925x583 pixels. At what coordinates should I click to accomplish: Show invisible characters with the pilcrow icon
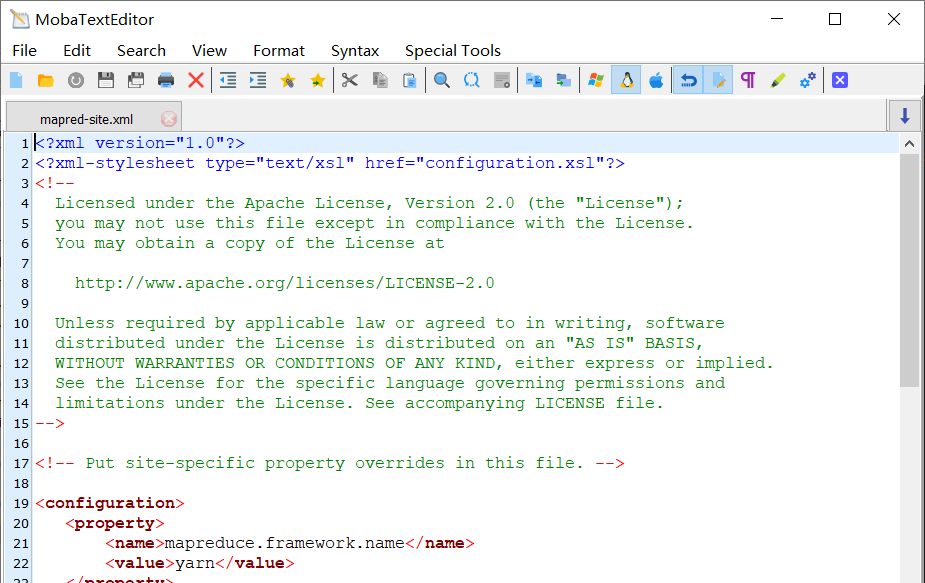tap(748, 80)
